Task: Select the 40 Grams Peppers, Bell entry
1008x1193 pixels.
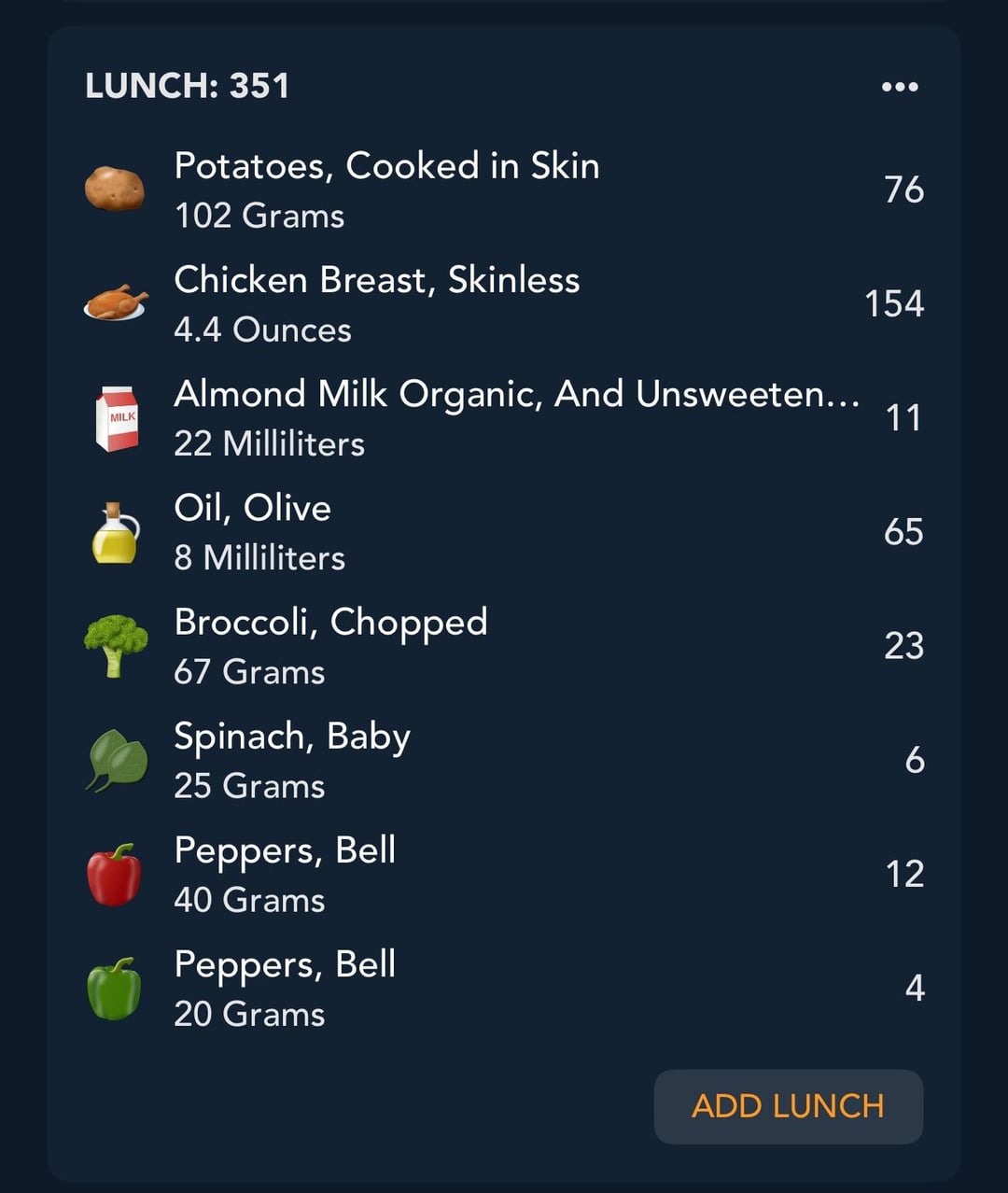Action: pos(504,874)
